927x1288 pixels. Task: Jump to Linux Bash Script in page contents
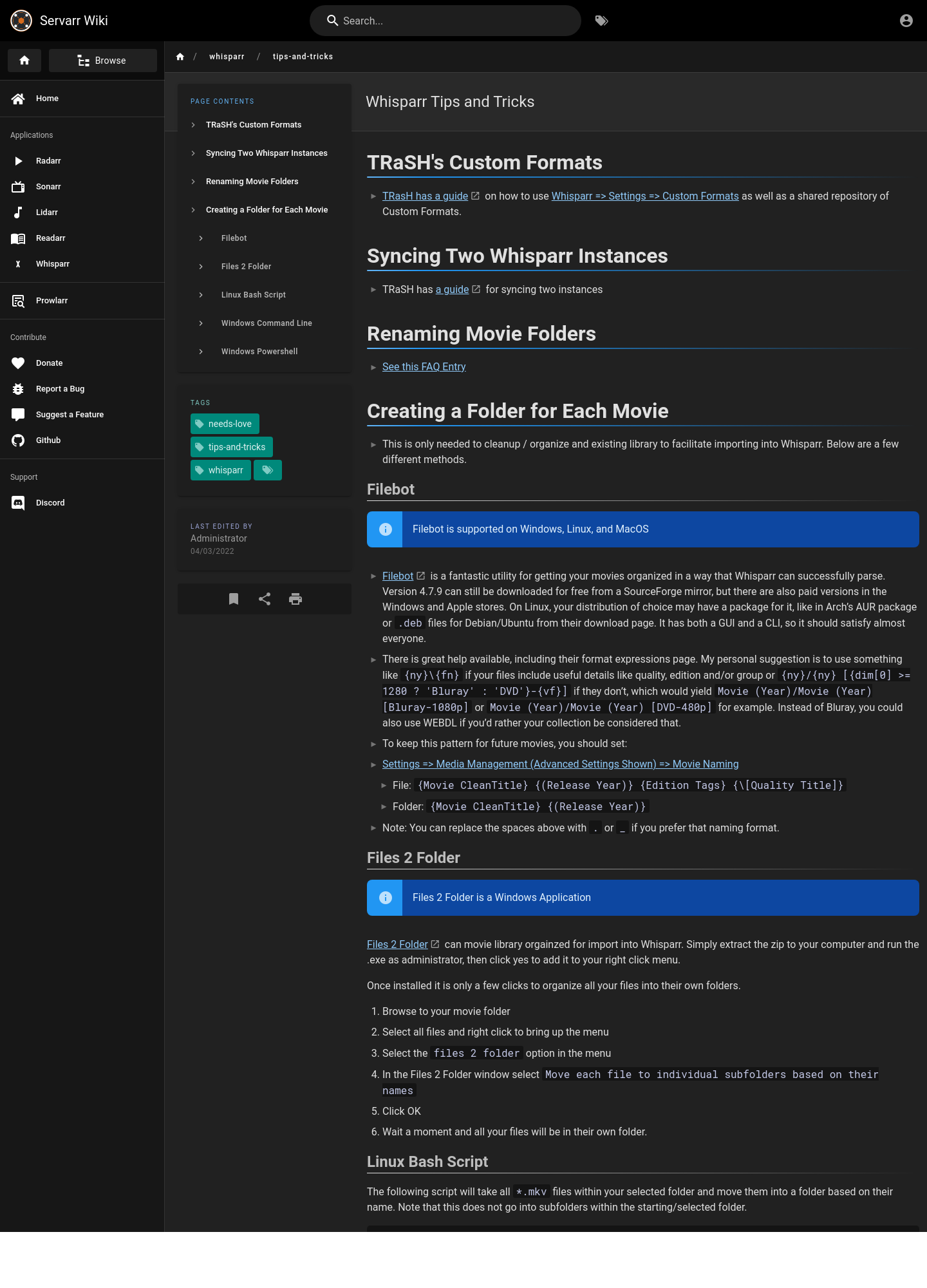point(254,295)
